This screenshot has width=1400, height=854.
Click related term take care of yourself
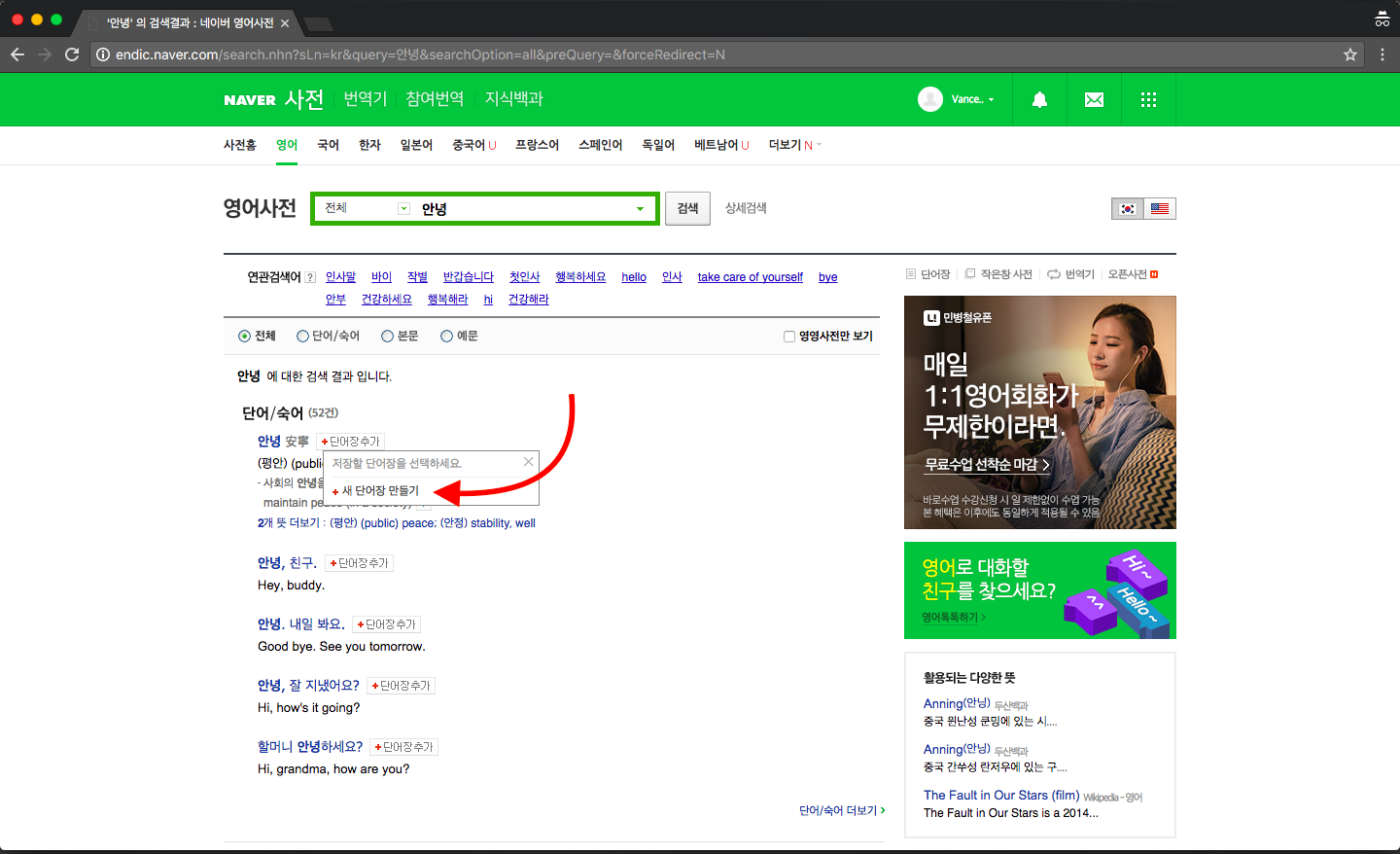[751, 277]
